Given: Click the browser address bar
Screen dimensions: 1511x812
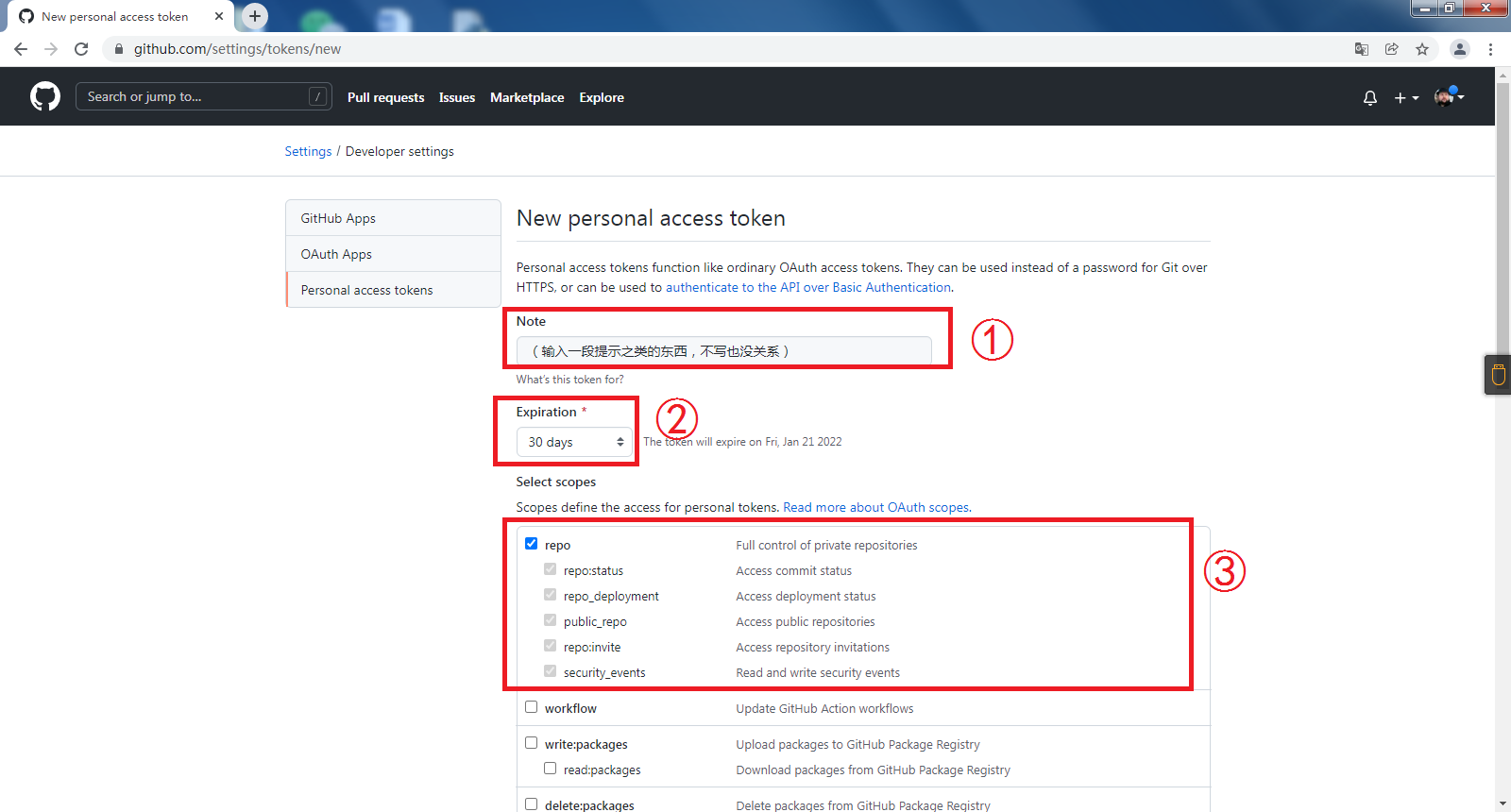Looking at the screenshot, I should pyautogui.click(x=727, y=49).
